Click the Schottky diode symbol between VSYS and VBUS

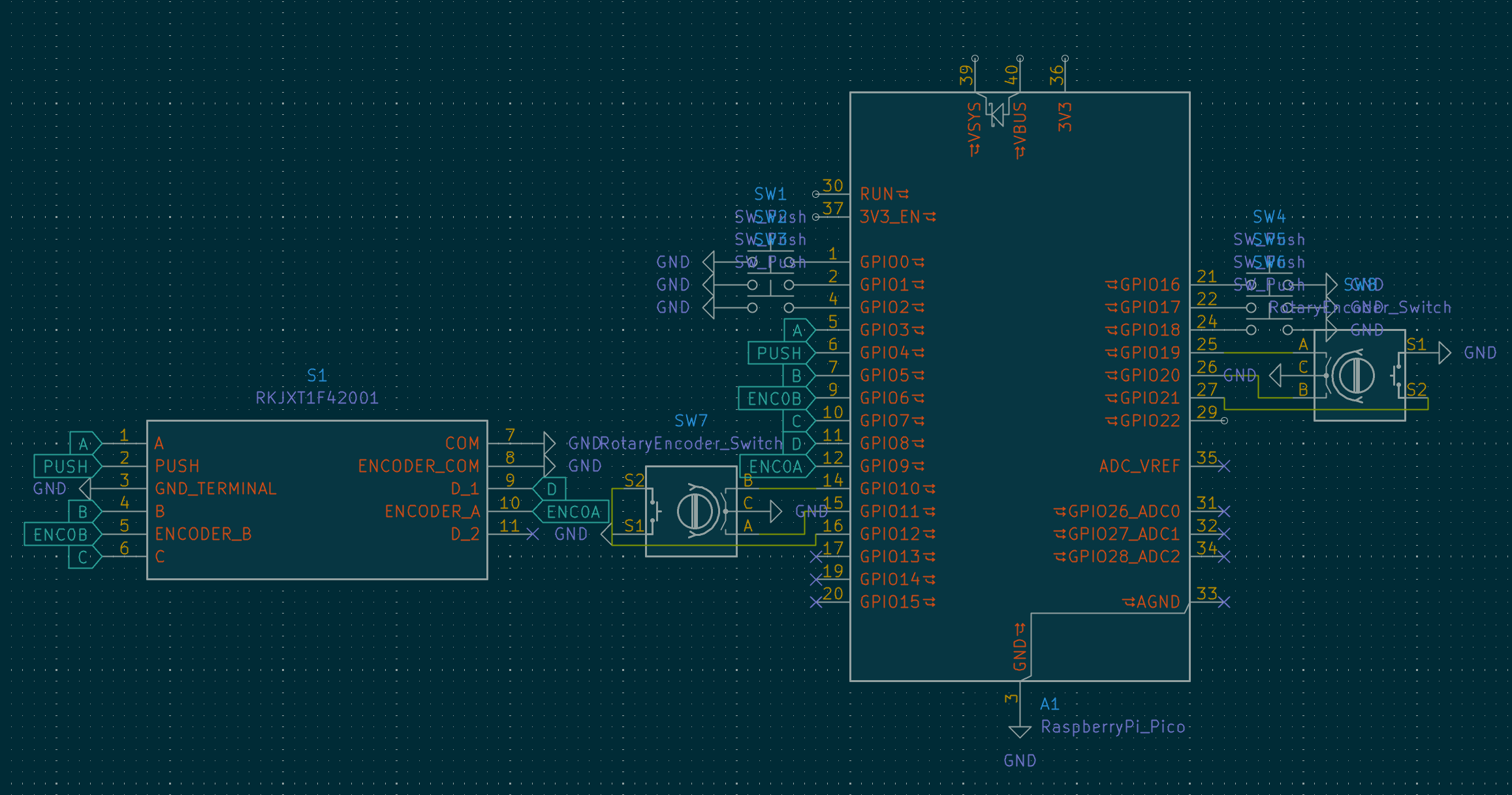tap(997, 114)
